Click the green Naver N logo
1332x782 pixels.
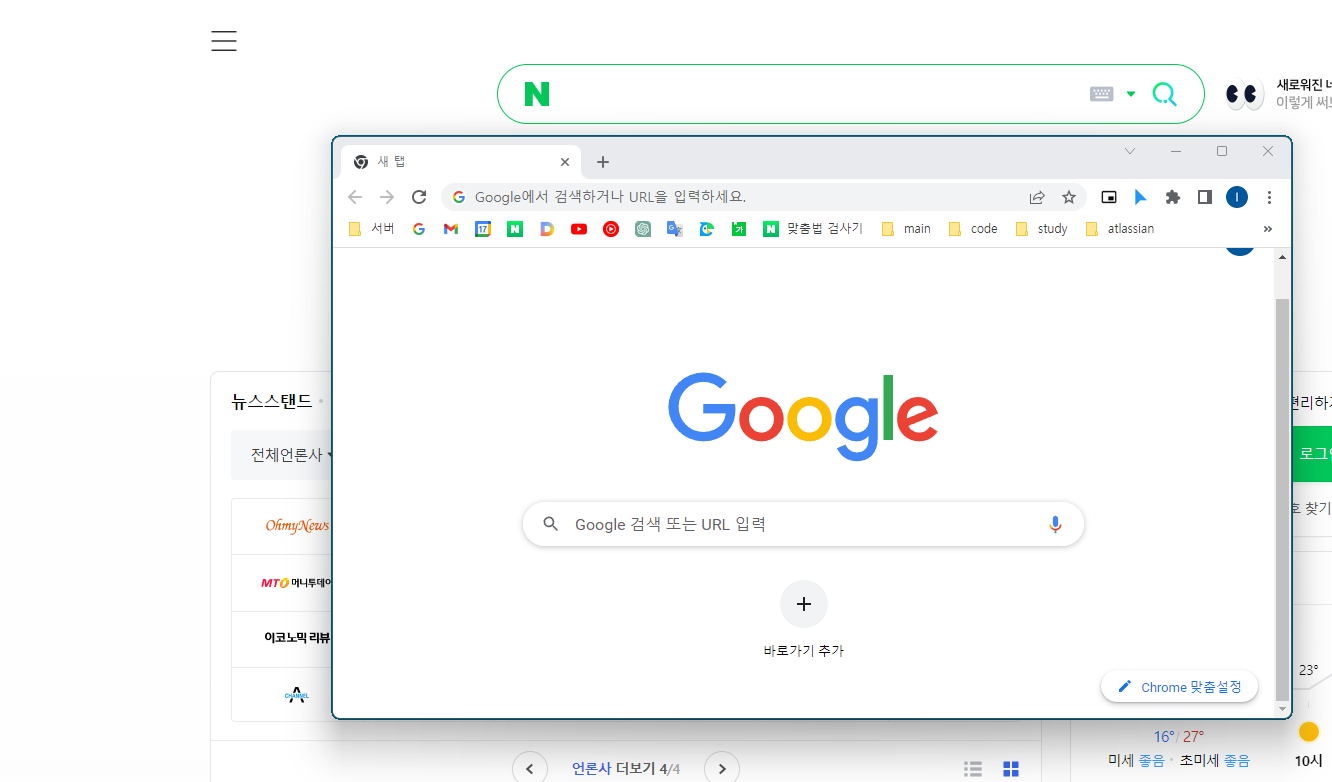click(537, 94)
